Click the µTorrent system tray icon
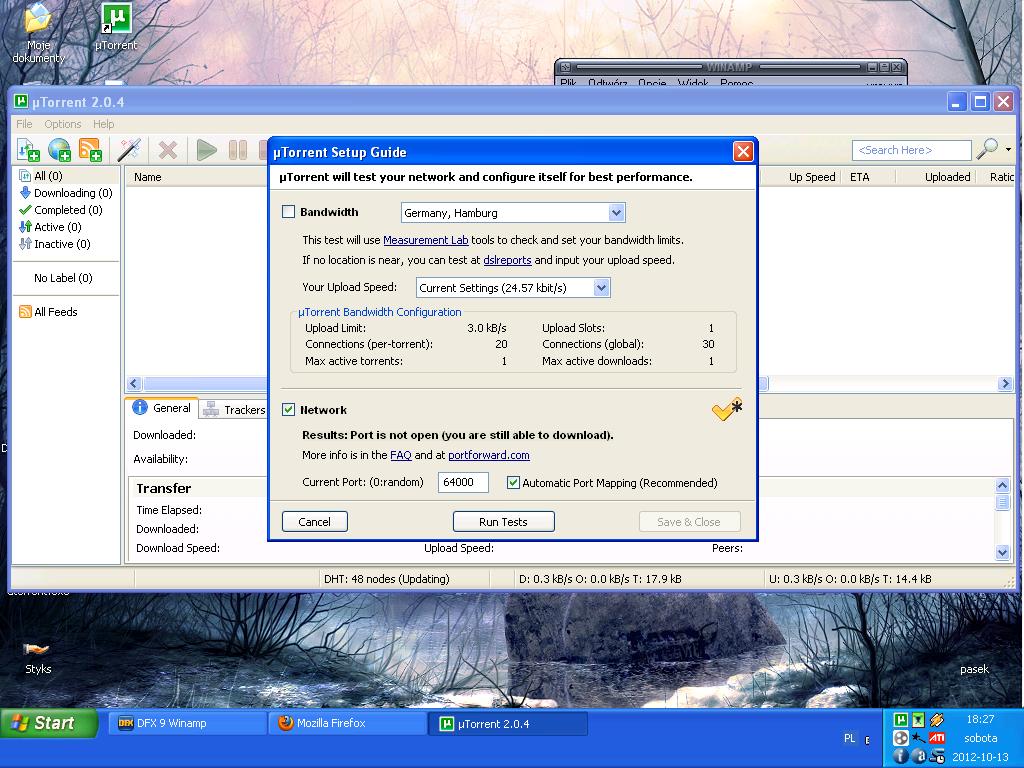 click(x=901, y=720)
